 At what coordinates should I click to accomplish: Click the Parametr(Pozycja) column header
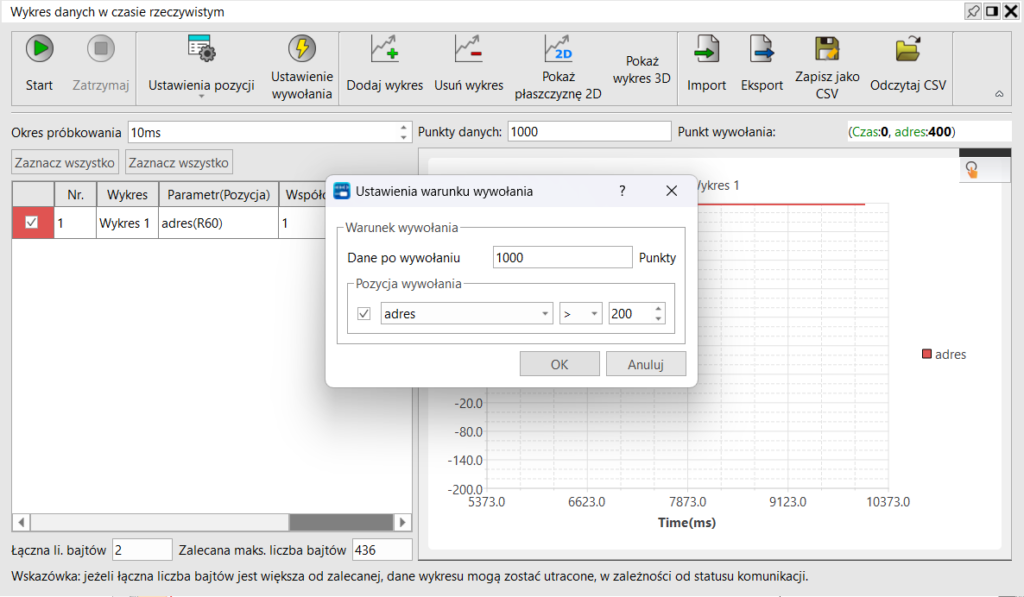pos(218,195)
